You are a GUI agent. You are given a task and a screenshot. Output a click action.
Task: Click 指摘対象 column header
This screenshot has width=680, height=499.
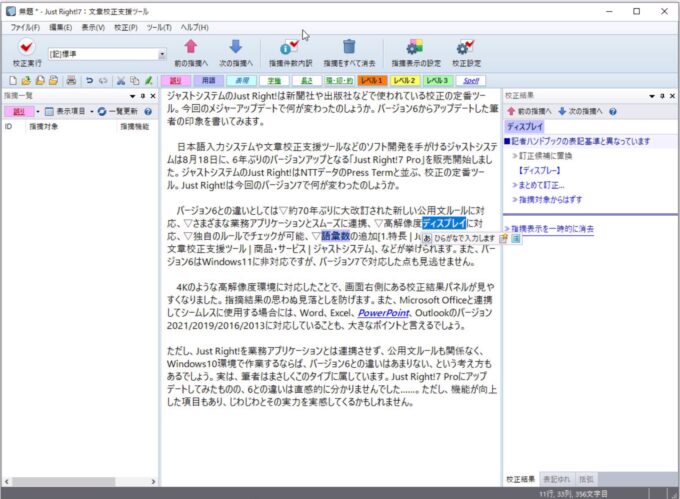[43, 126]
